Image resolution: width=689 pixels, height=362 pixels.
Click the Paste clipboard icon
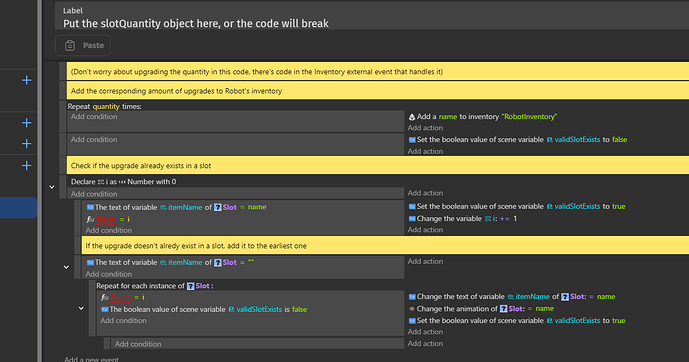coord(70,45)
